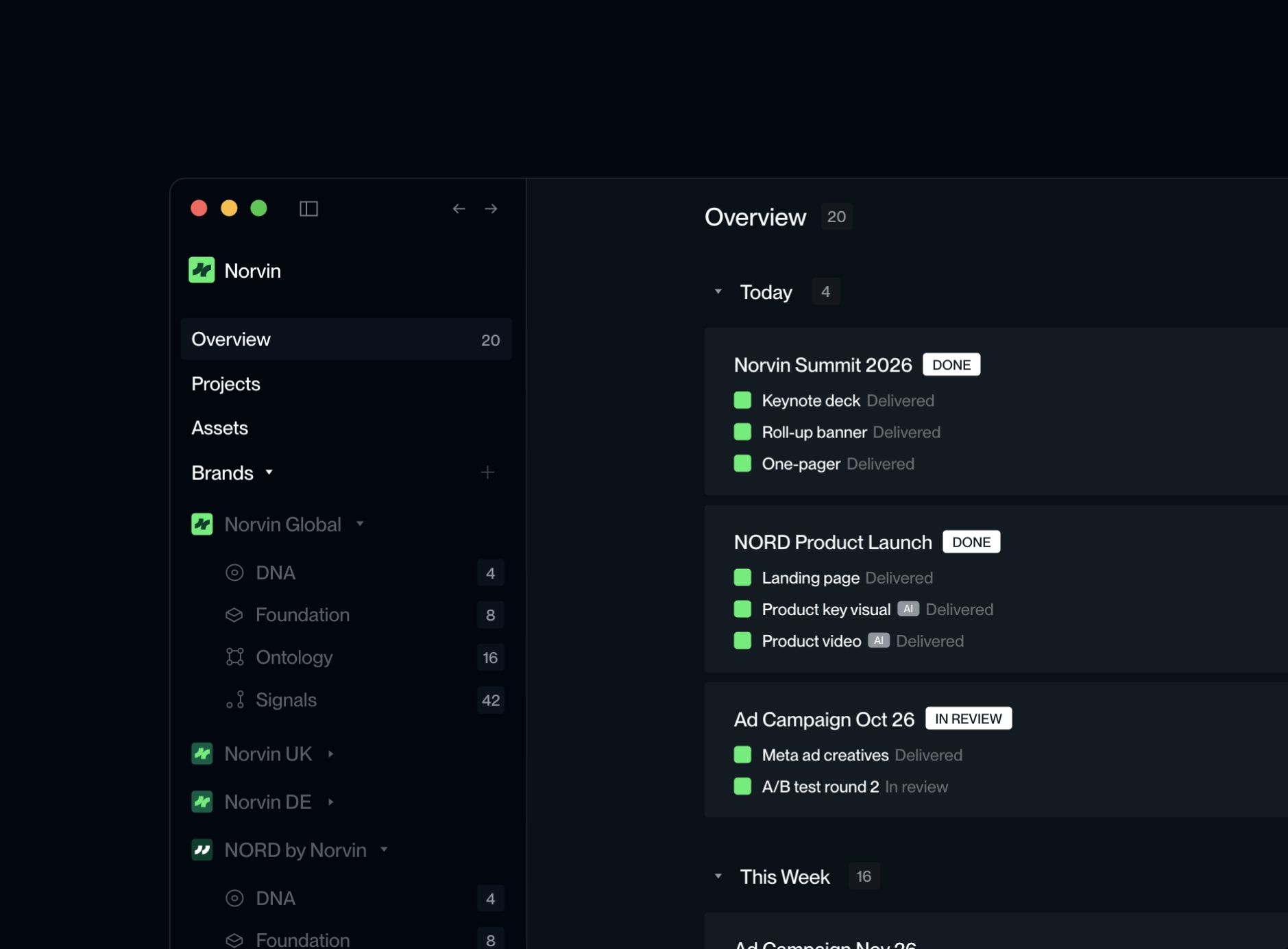Open the Ad Campaign Oct 26 project

[824, 719]
